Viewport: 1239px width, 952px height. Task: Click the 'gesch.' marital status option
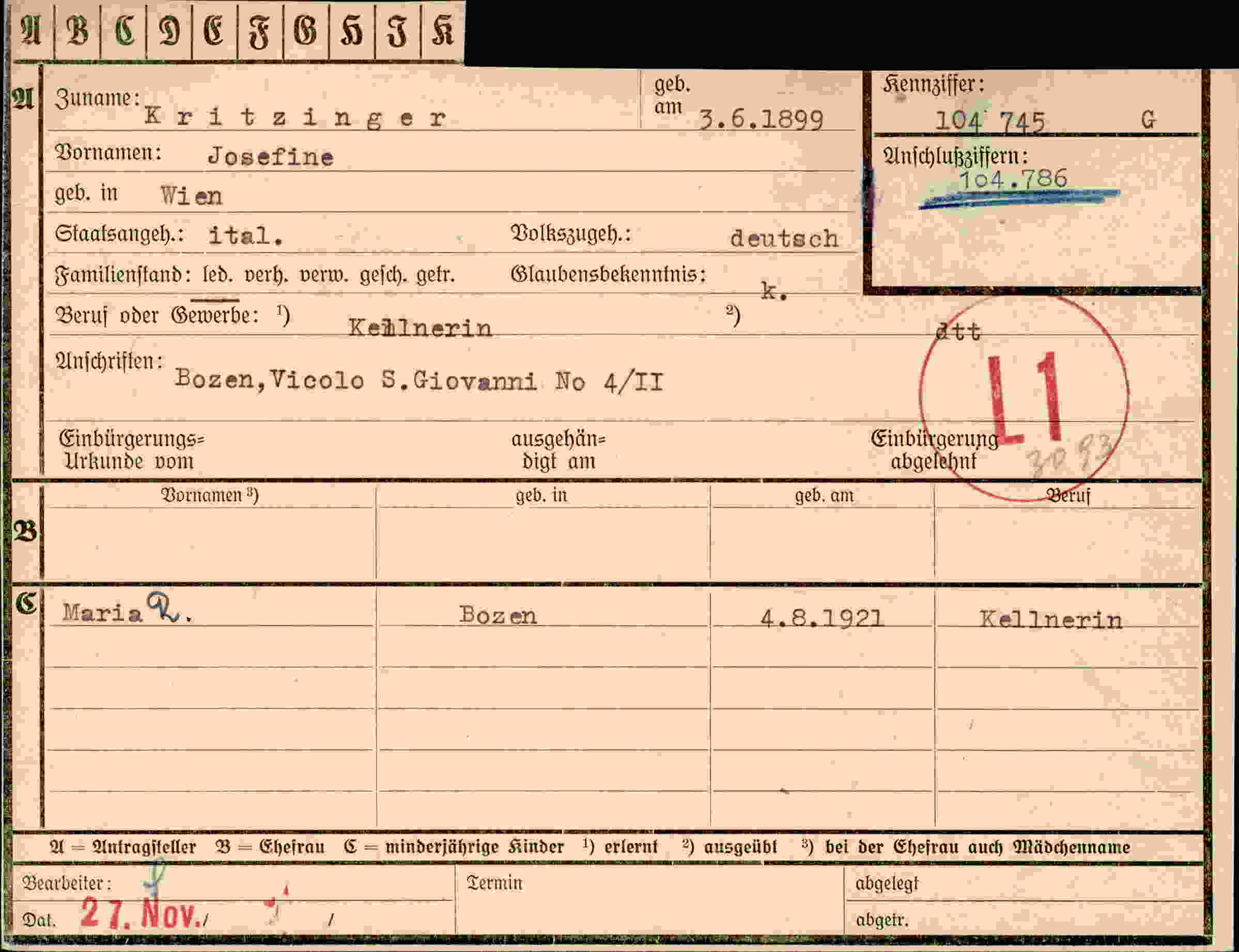(x=383, y=276)
